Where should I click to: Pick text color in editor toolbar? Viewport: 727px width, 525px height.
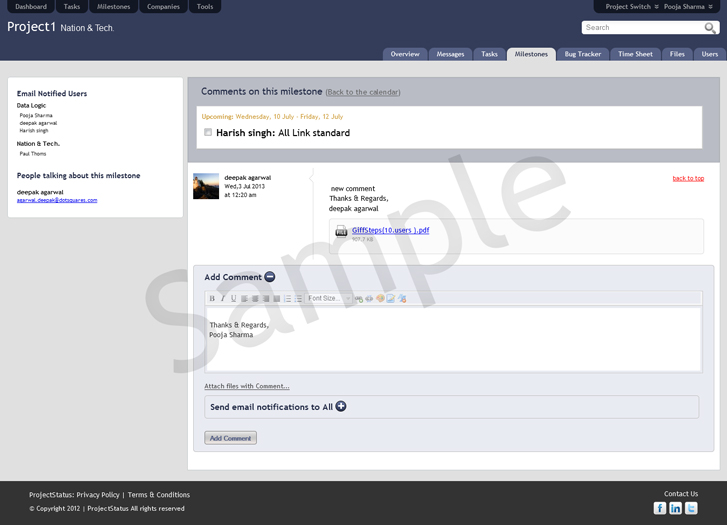[380, 299]
